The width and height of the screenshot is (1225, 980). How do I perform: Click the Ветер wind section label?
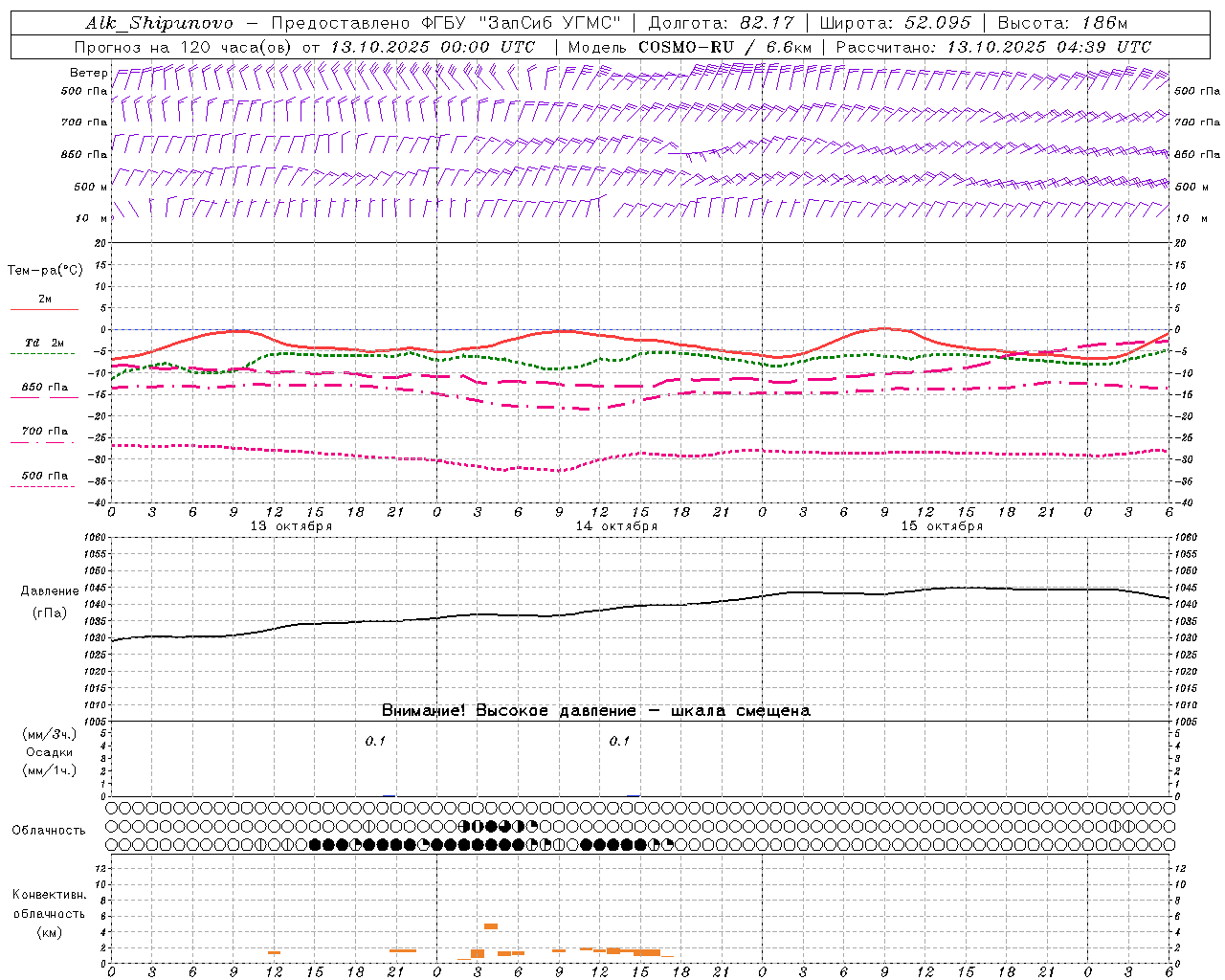coord(88,73)
